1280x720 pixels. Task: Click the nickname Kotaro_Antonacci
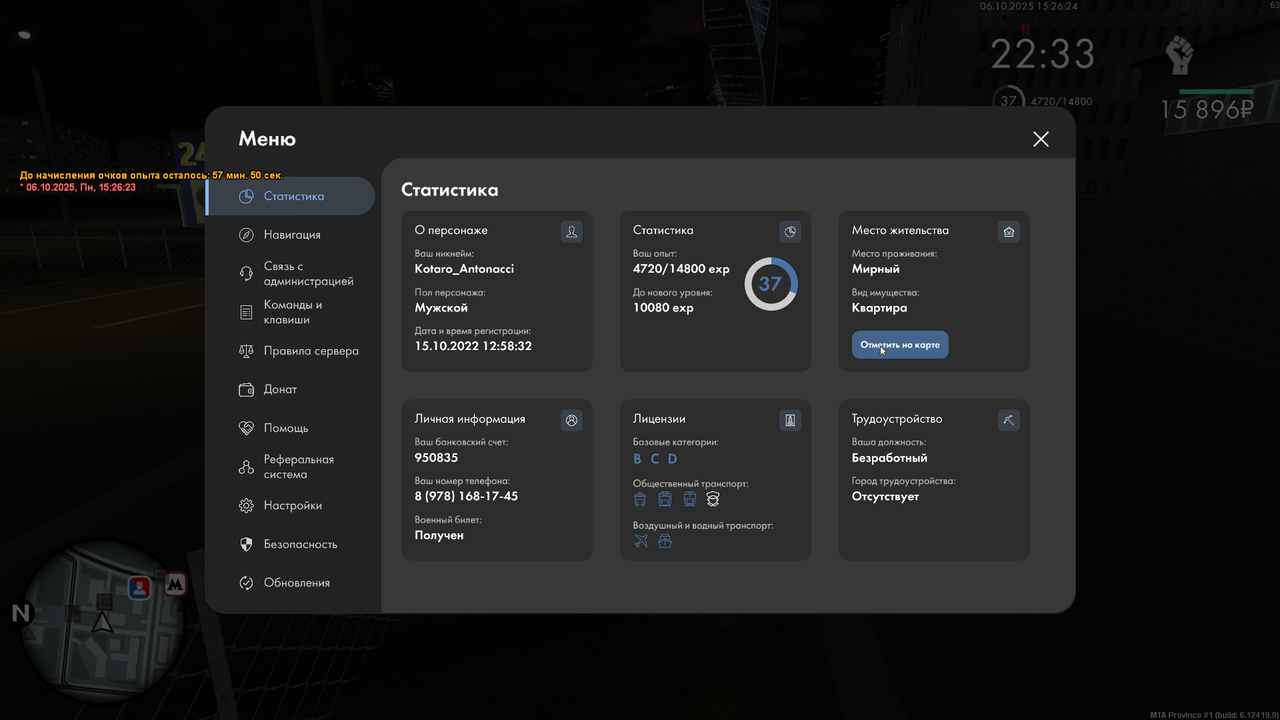coord(464,269)
